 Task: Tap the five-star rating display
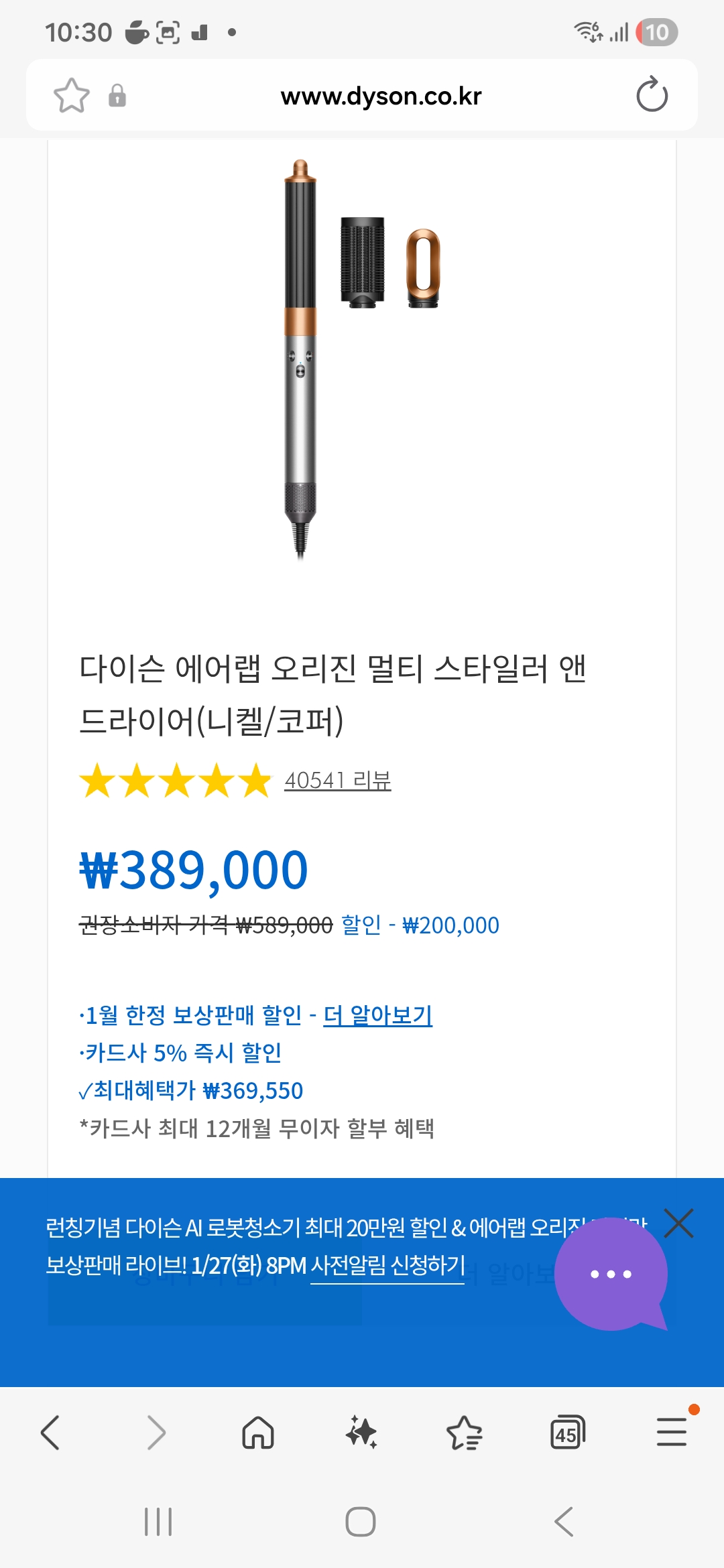176,781
